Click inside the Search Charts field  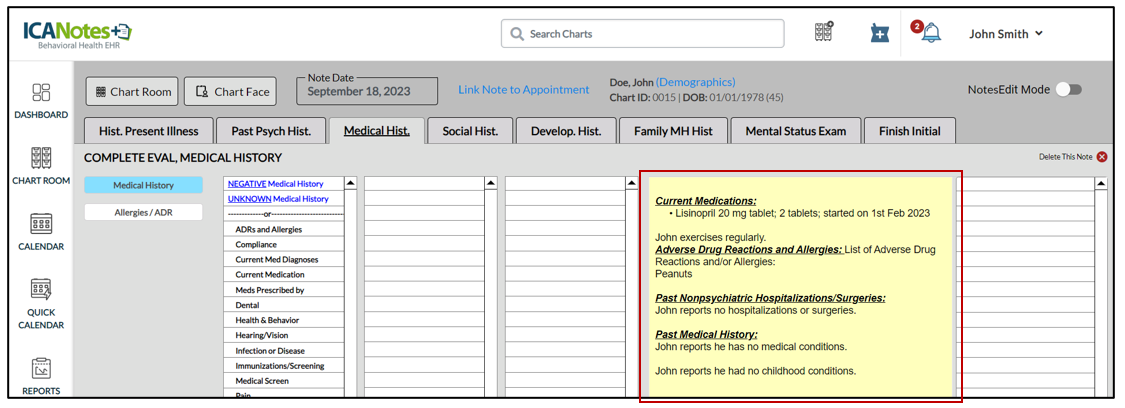coord(643,34)
